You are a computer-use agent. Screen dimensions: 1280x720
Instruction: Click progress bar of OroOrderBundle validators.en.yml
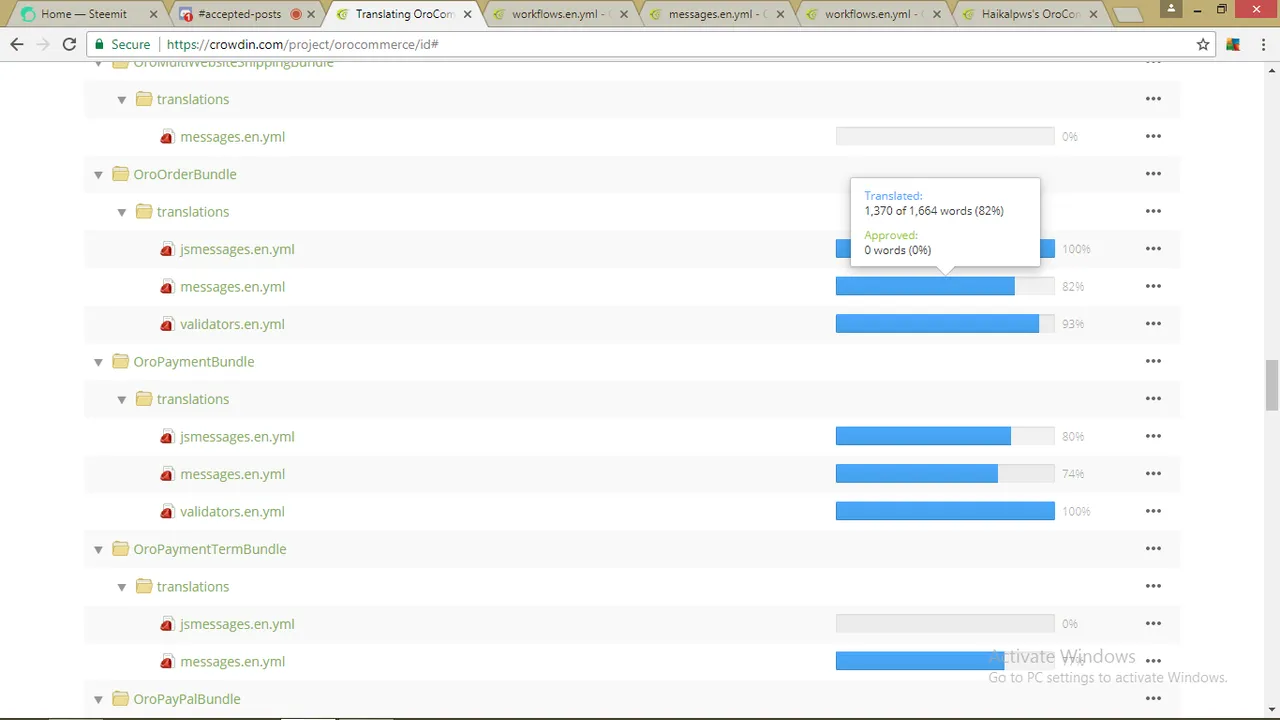(945, 324)
